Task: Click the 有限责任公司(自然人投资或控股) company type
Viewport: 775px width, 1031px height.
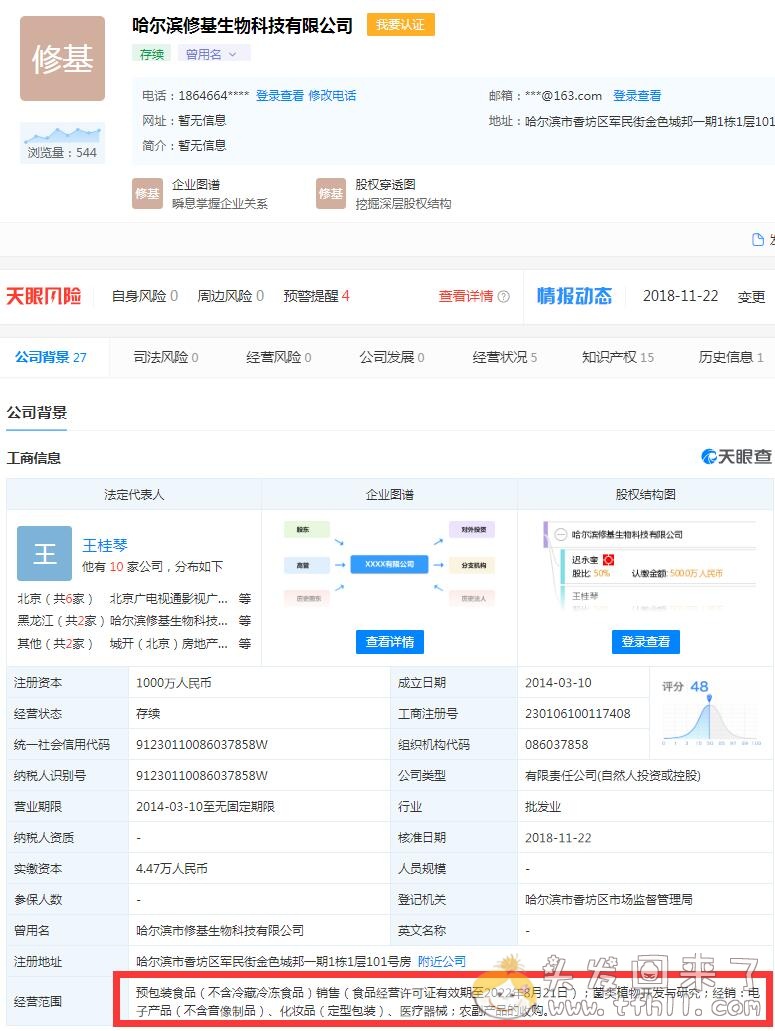Action: (x=613, y=775)
